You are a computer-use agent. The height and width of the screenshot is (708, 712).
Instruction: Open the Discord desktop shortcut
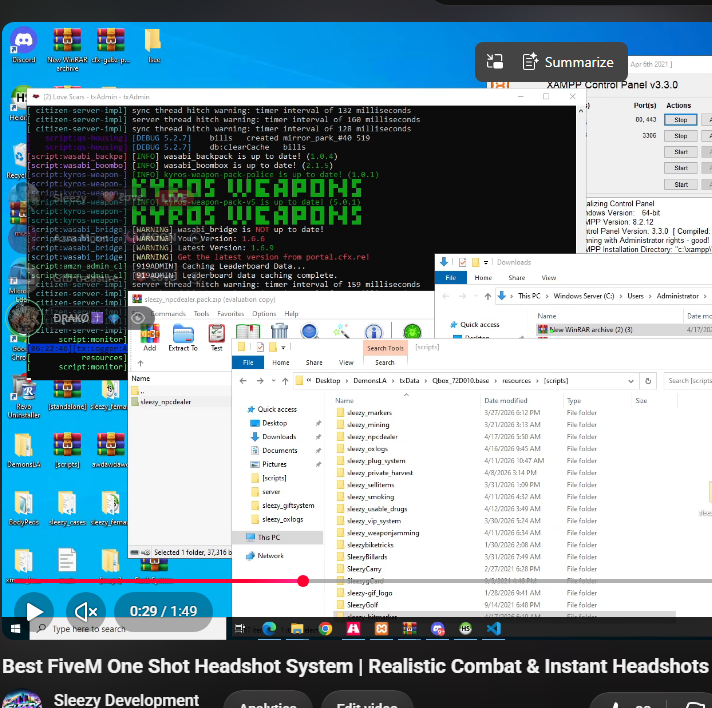click(24, 45)
